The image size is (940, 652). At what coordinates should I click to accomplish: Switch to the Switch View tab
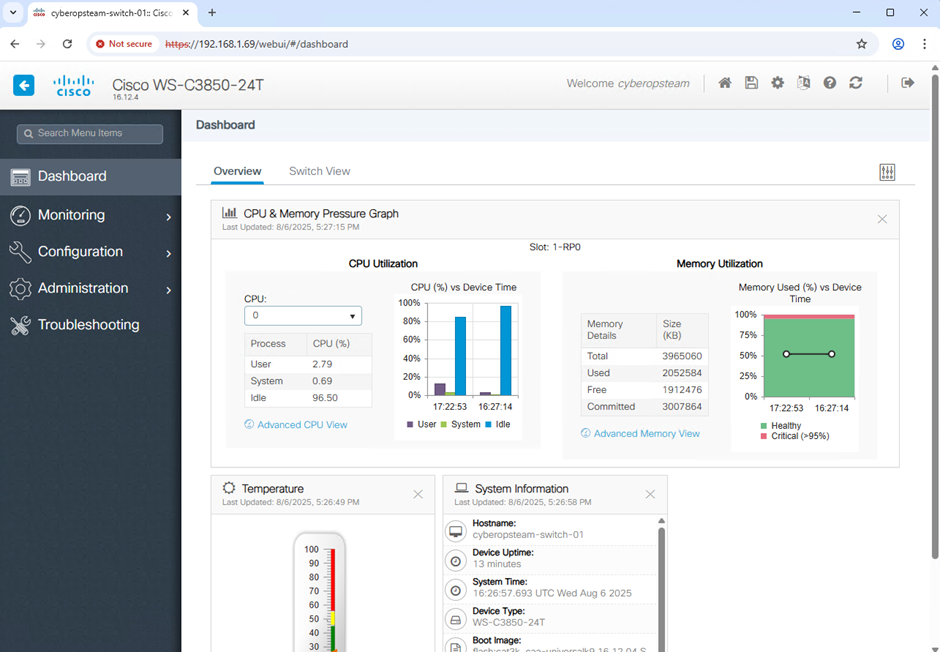click(320, 171)
